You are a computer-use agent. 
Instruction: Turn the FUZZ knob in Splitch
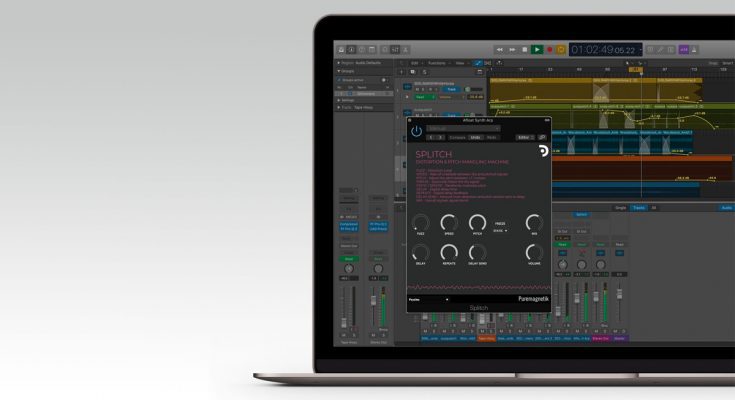(420, 223)
